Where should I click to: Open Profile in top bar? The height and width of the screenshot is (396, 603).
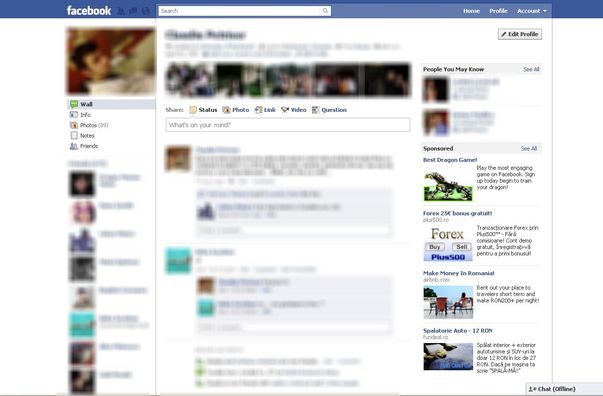pyautogui.click(x=498, y=11)
